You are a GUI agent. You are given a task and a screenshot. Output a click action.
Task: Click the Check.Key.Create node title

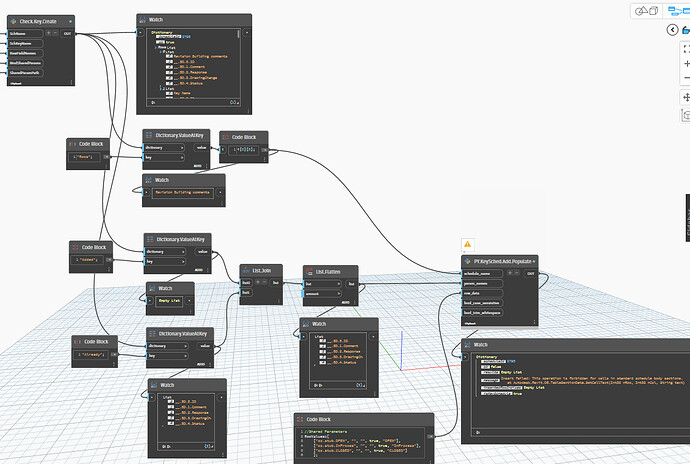click(40, 22)
